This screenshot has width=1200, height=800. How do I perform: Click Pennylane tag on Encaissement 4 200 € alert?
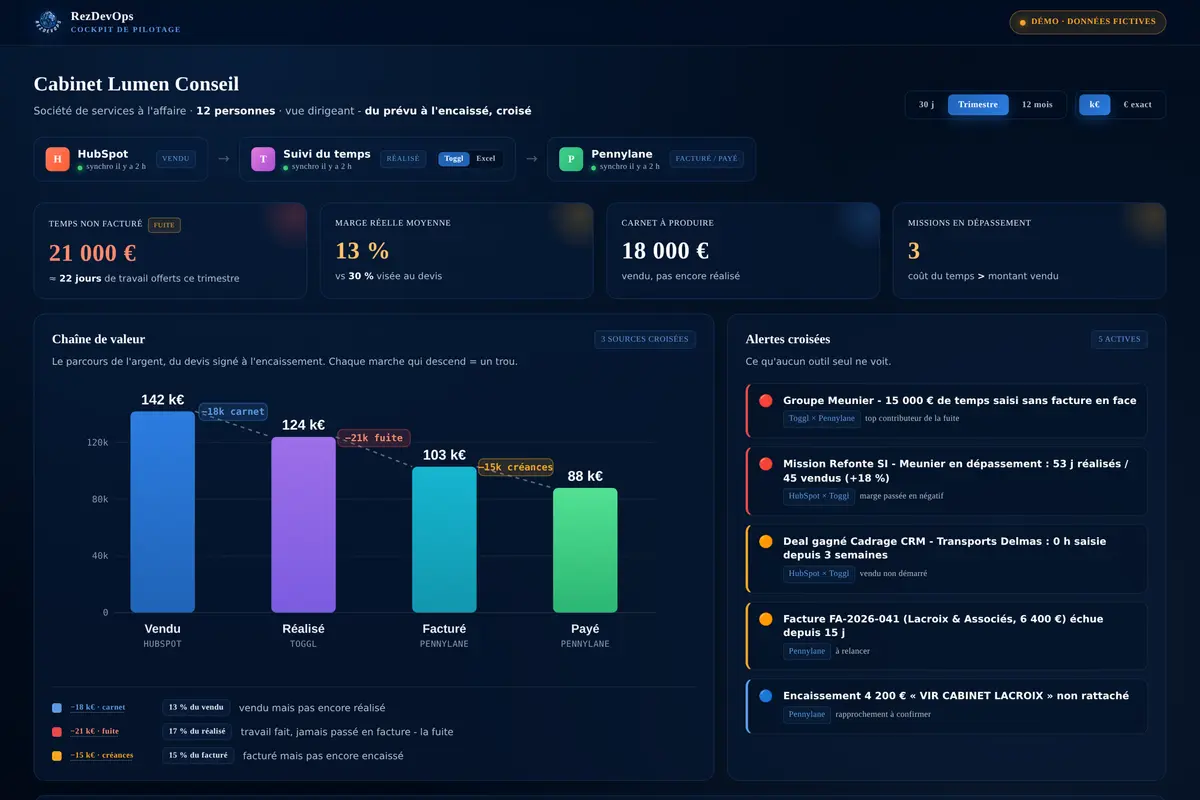pyautogui.click(x=807, y=714)
